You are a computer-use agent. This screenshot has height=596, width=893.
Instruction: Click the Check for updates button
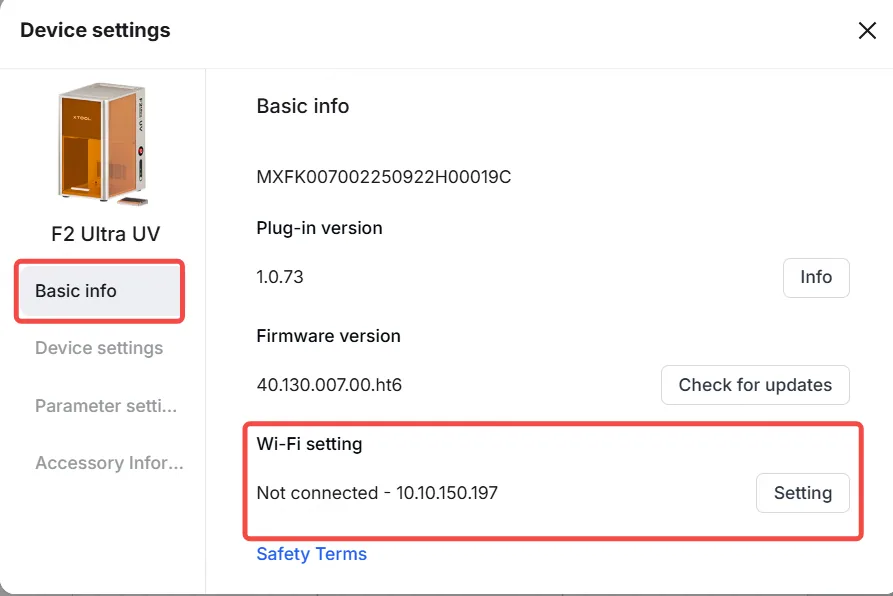point(755,385)
